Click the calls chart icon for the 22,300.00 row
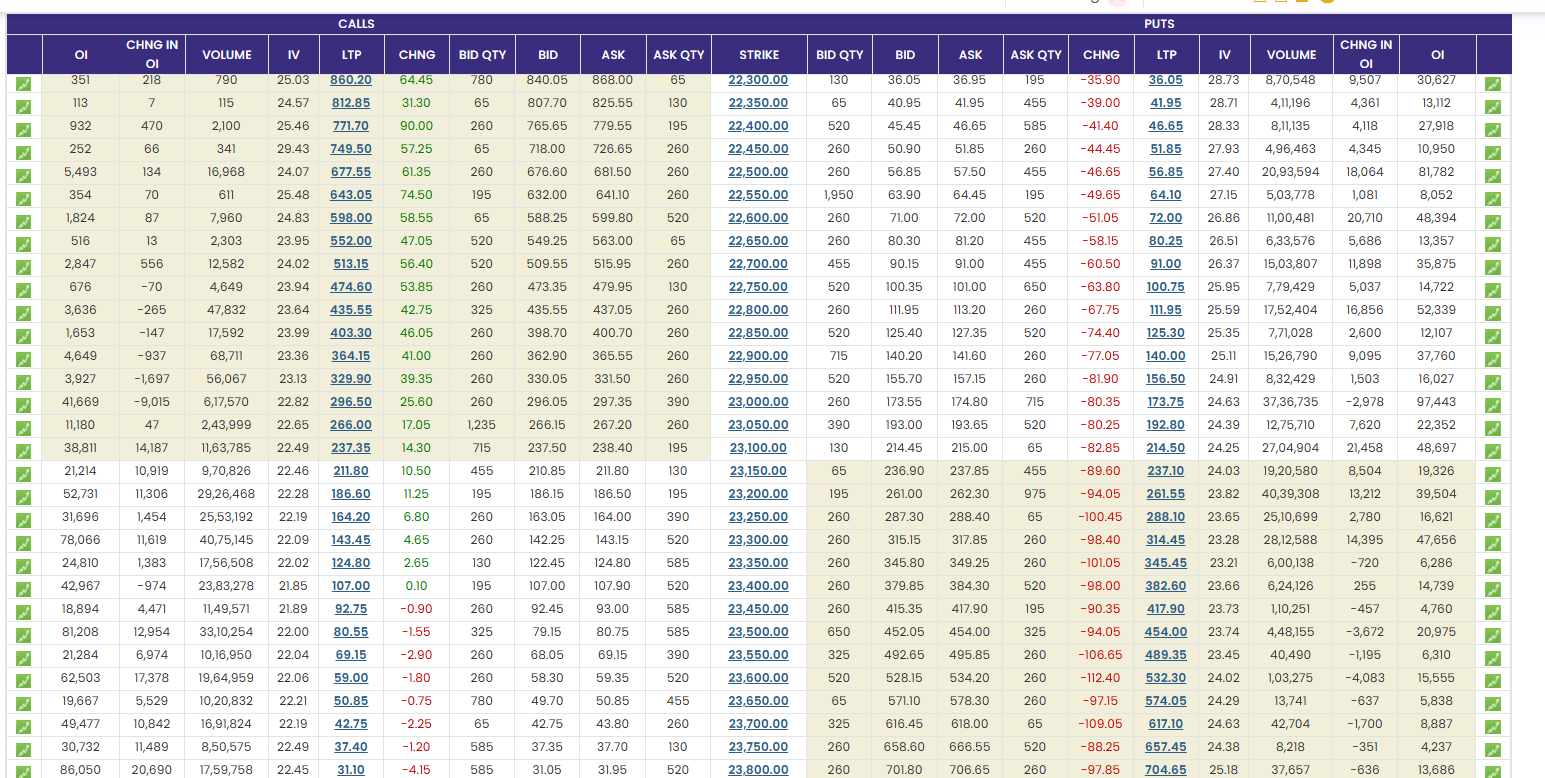This screenshot has height=778, width=1545. 24,84
